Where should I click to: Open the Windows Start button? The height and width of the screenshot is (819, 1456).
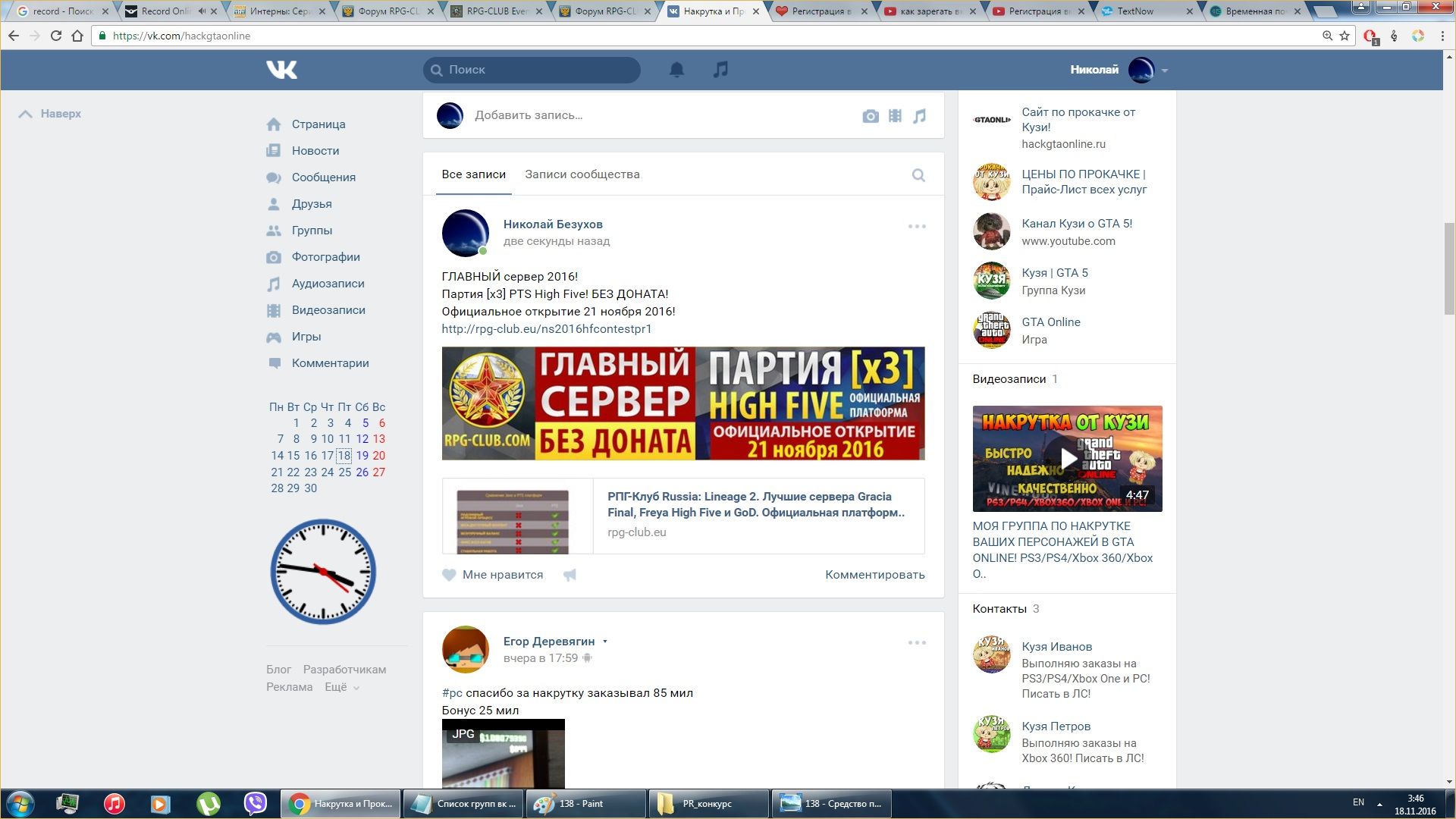[x=20, y=804]
